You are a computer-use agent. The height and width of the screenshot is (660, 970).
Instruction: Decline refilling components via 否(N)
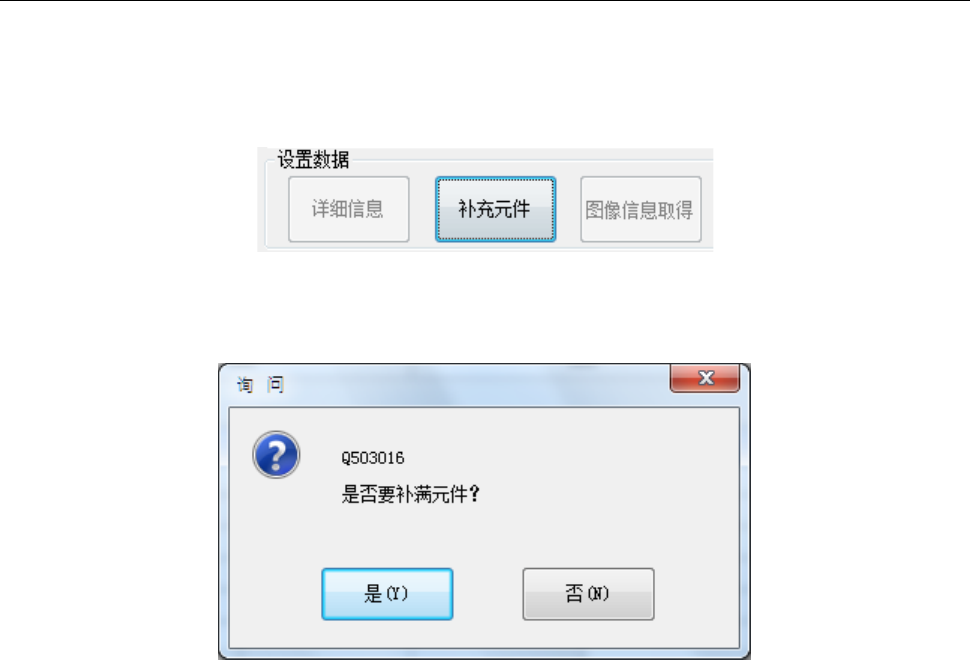pyautogui.click(x=588, y=594)
